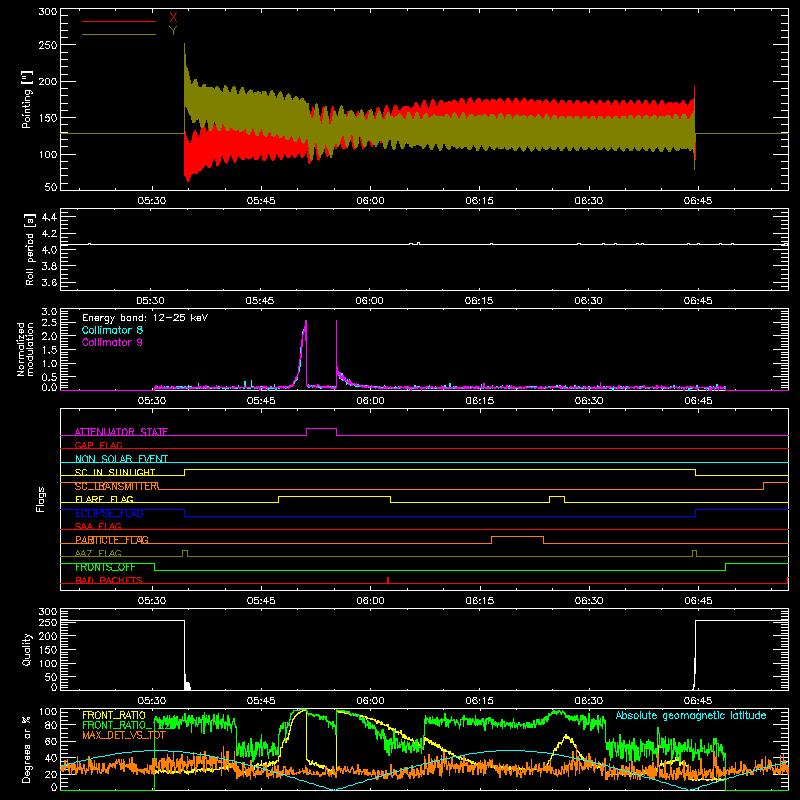Click the red 'X' legend label
This screenshot has height=800, width=800.
[173, 18]
